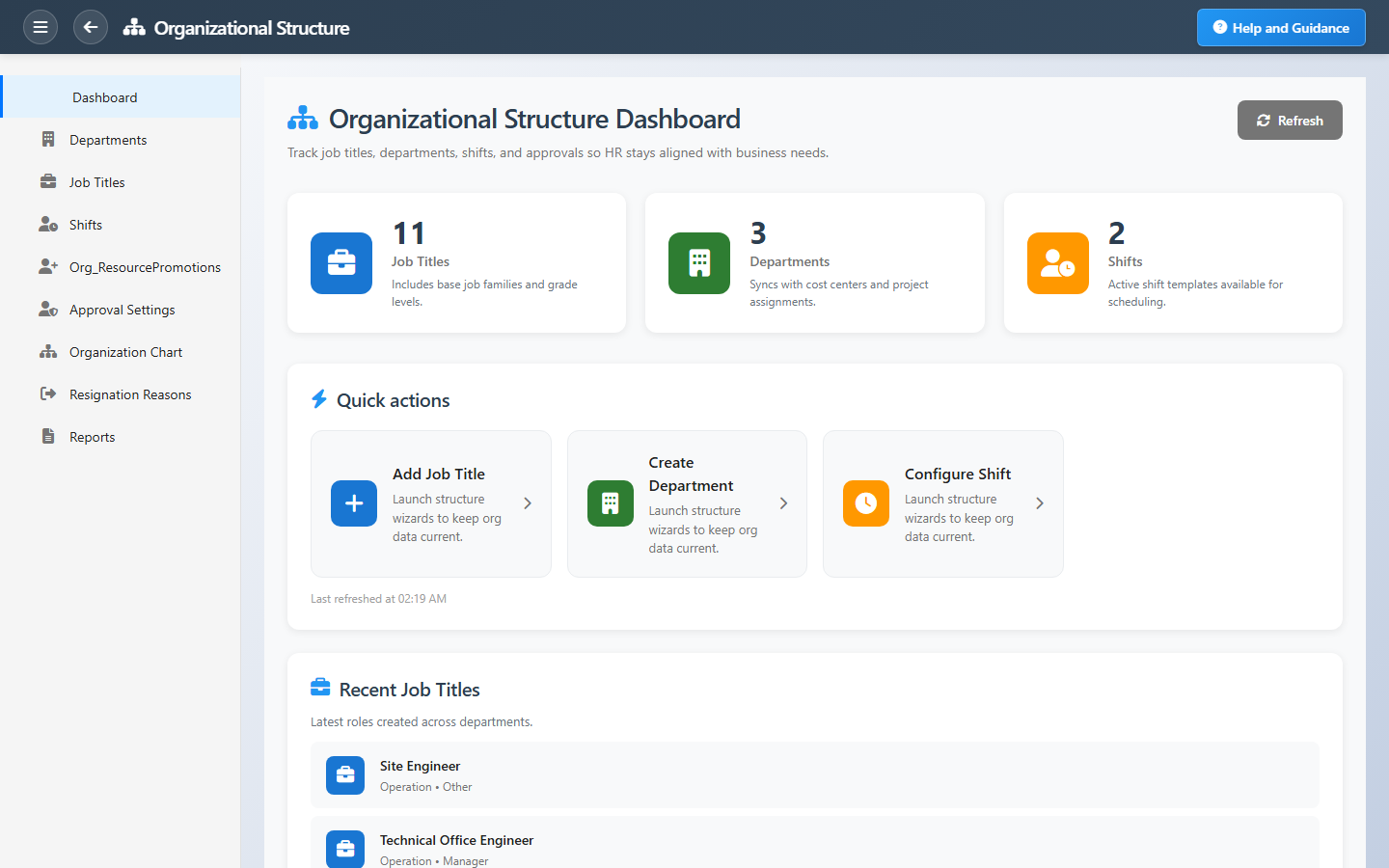Open the Reports sidebar item
This screenshot has height=868, width=1389.
(x=92, y=437)
